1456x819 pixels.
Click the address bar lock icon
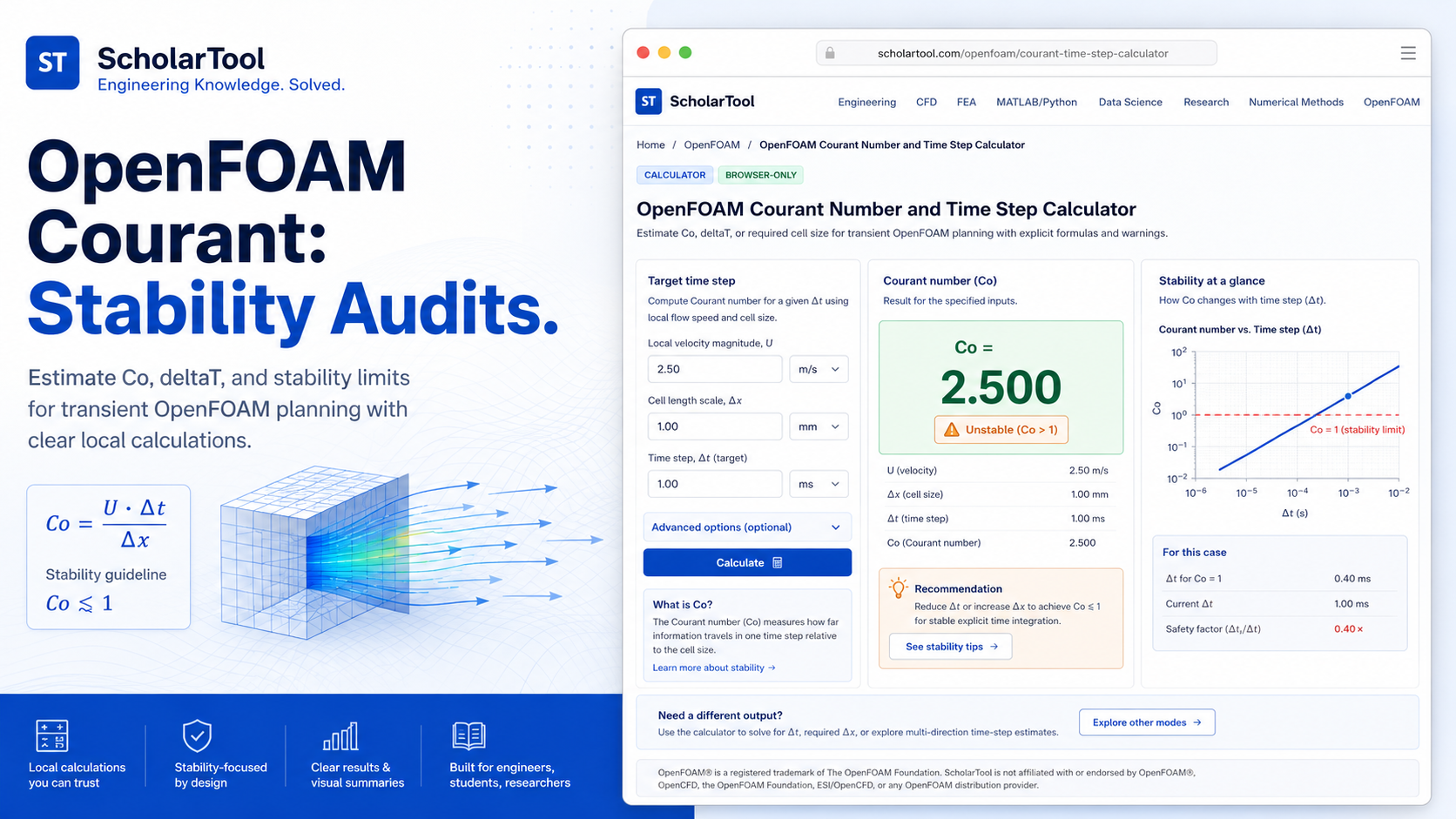point(830,53)
